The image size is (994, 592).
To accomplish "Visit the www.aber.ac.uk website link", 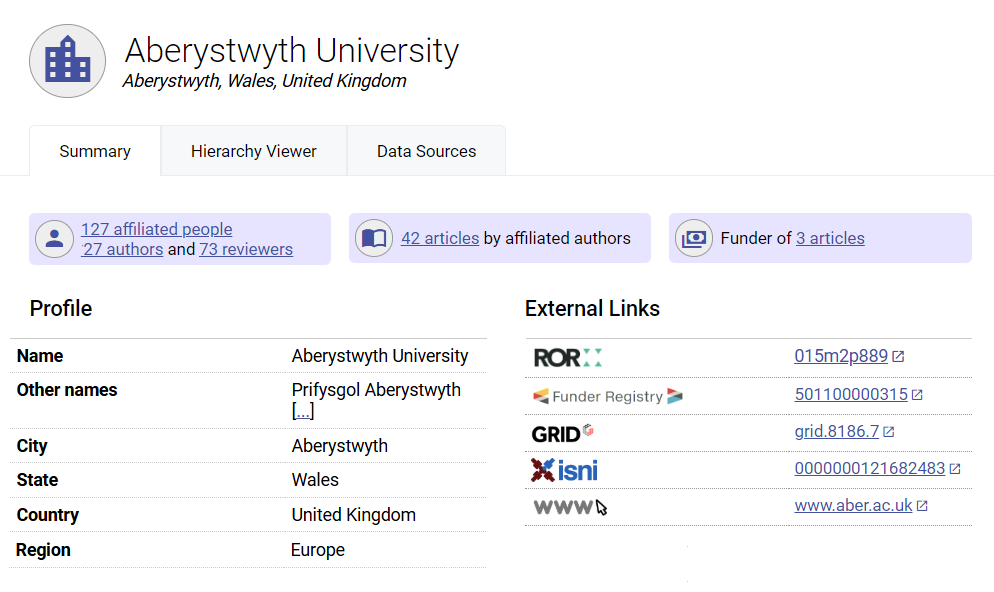I will [x=853, y=505].
